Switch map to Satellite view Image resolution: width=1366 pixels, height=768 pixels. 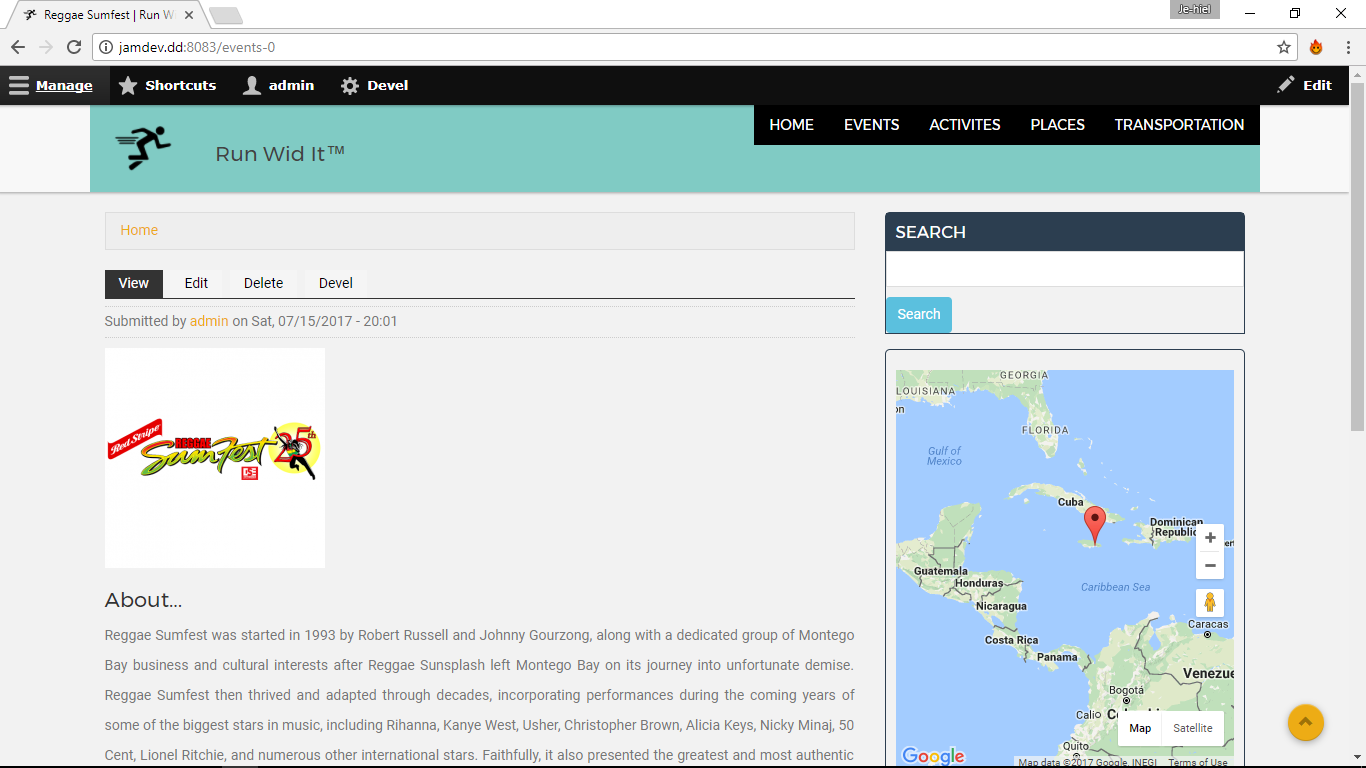(x=1193, y=728)
